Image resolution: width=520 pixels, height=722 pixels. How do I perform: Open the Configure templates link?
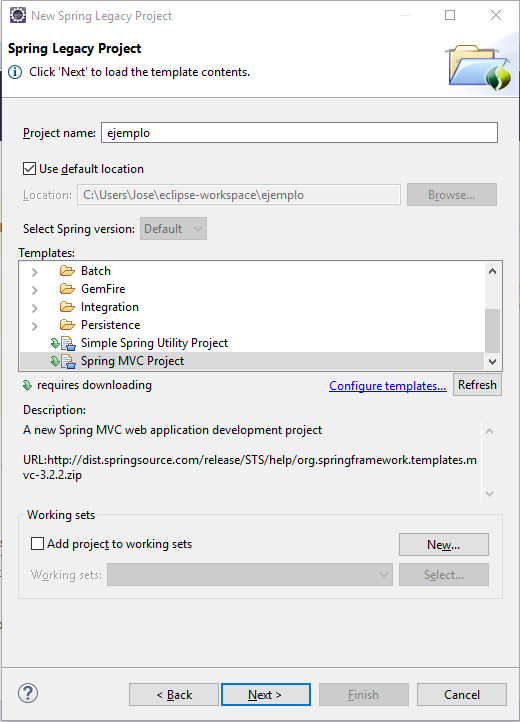coord(387,385)
